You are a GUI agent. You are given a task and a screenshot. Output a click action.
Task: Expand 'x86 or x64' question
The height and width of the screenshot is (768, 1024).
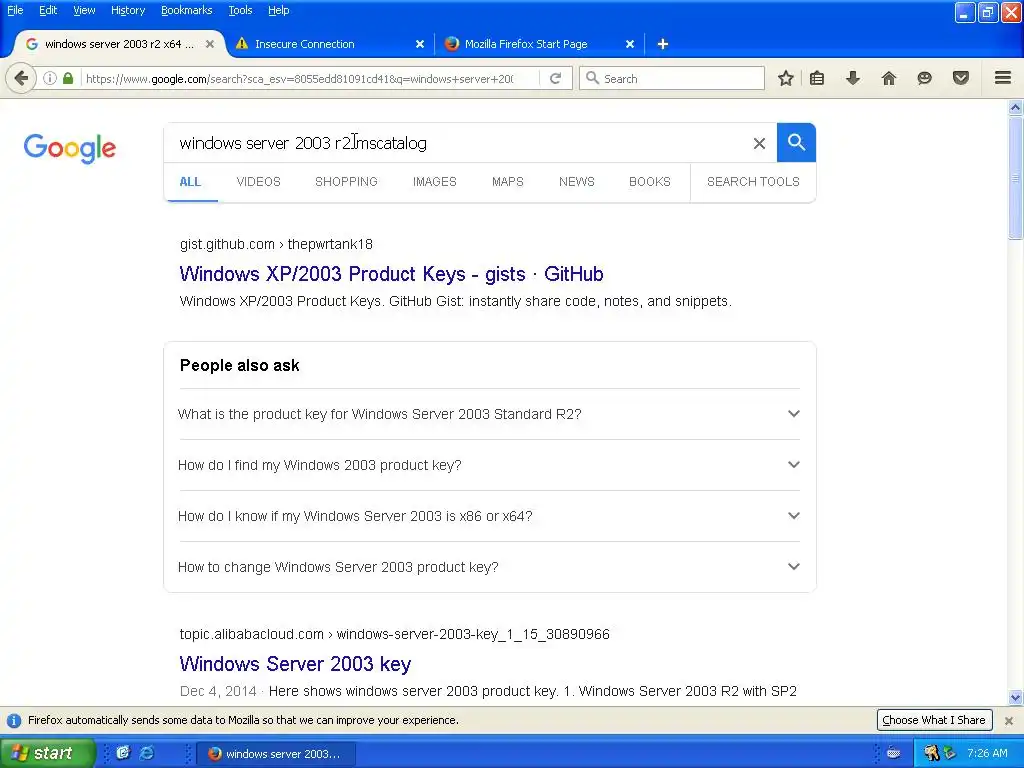tap(489, 516)
